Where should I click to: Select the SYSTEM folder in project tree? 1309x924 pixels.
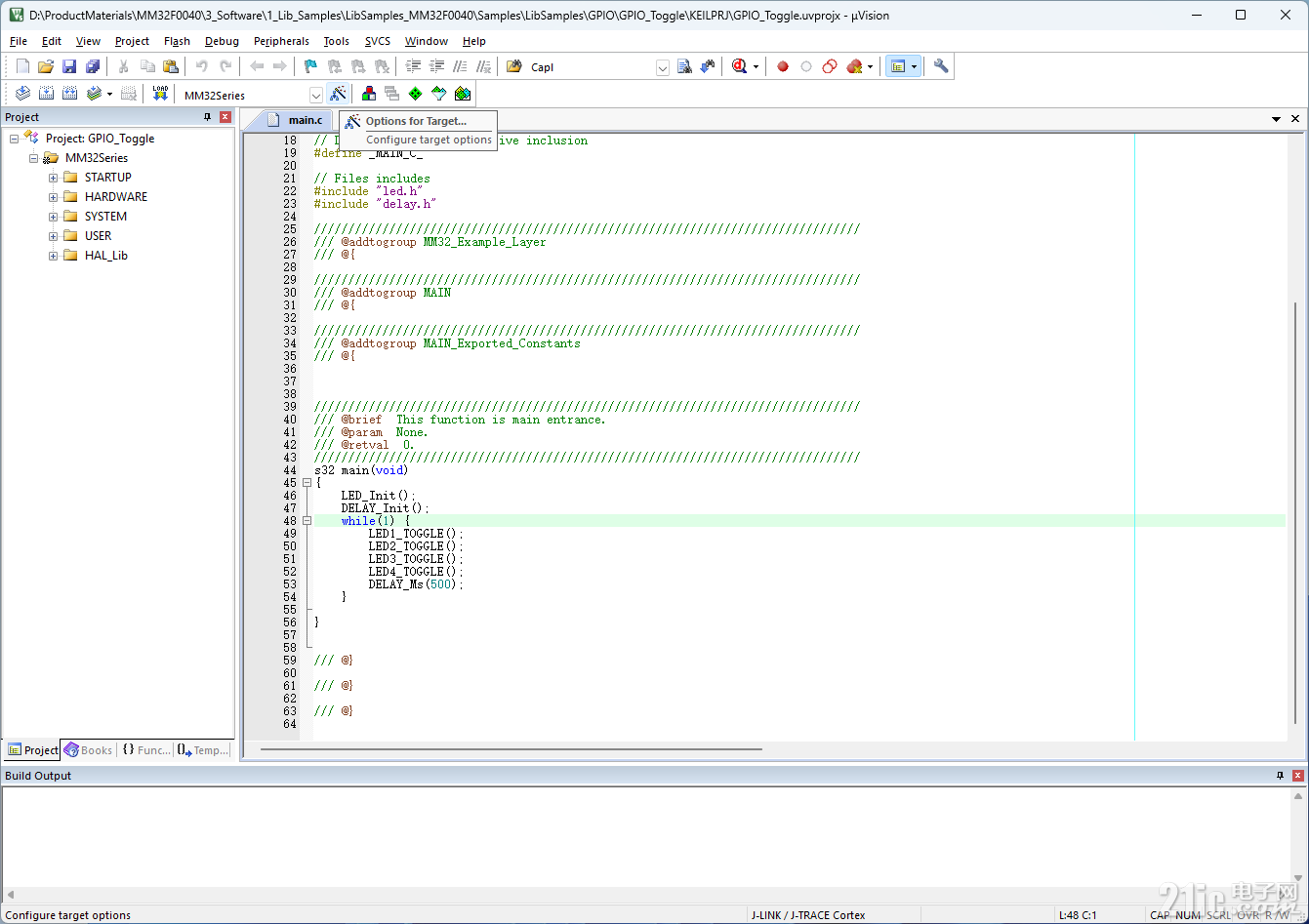point(105,217)
